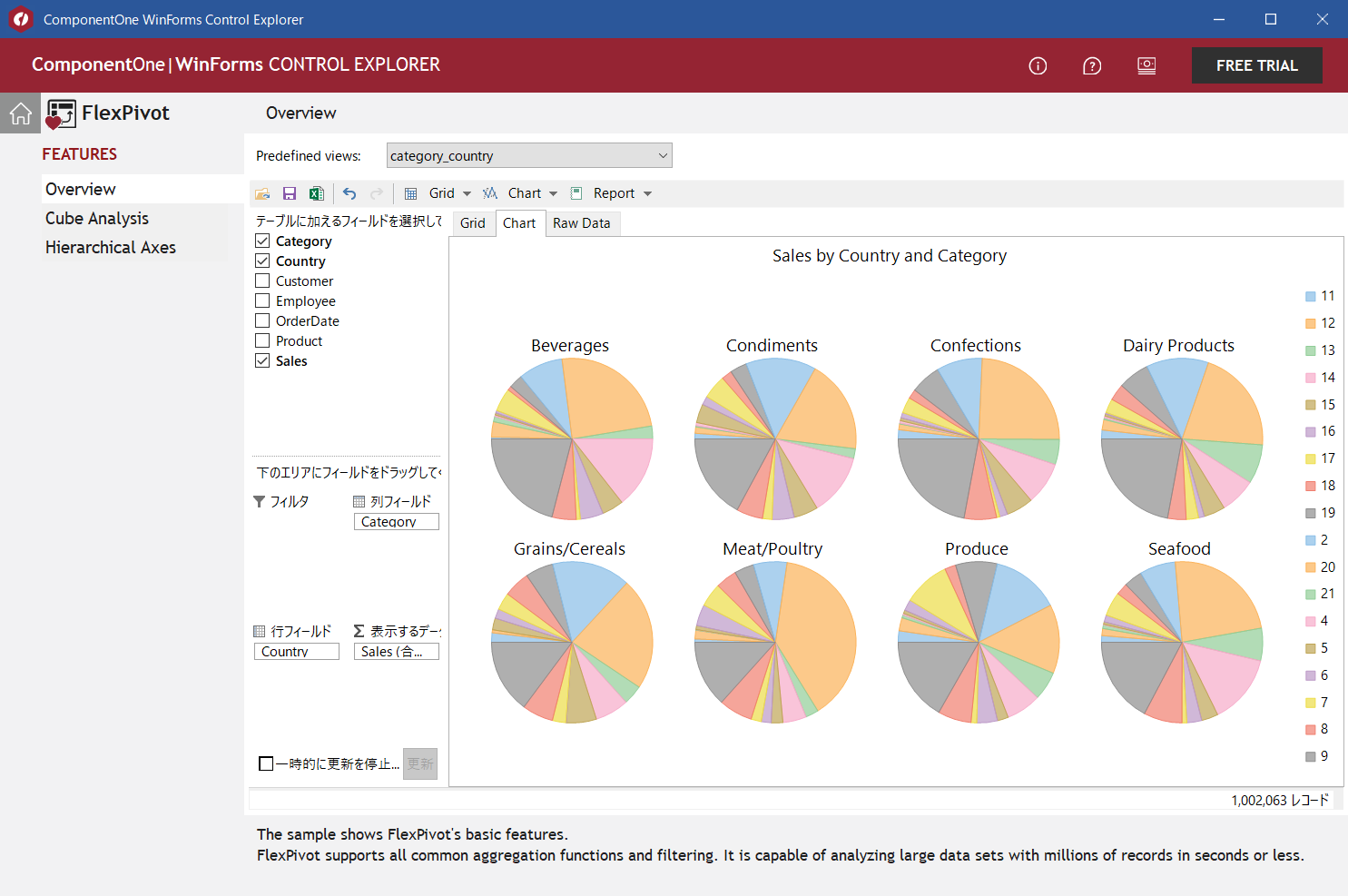The image size is (1348, 896).
Task: Expand the Grid toolbar dropdown arrow
Action: tap(467, 193)
